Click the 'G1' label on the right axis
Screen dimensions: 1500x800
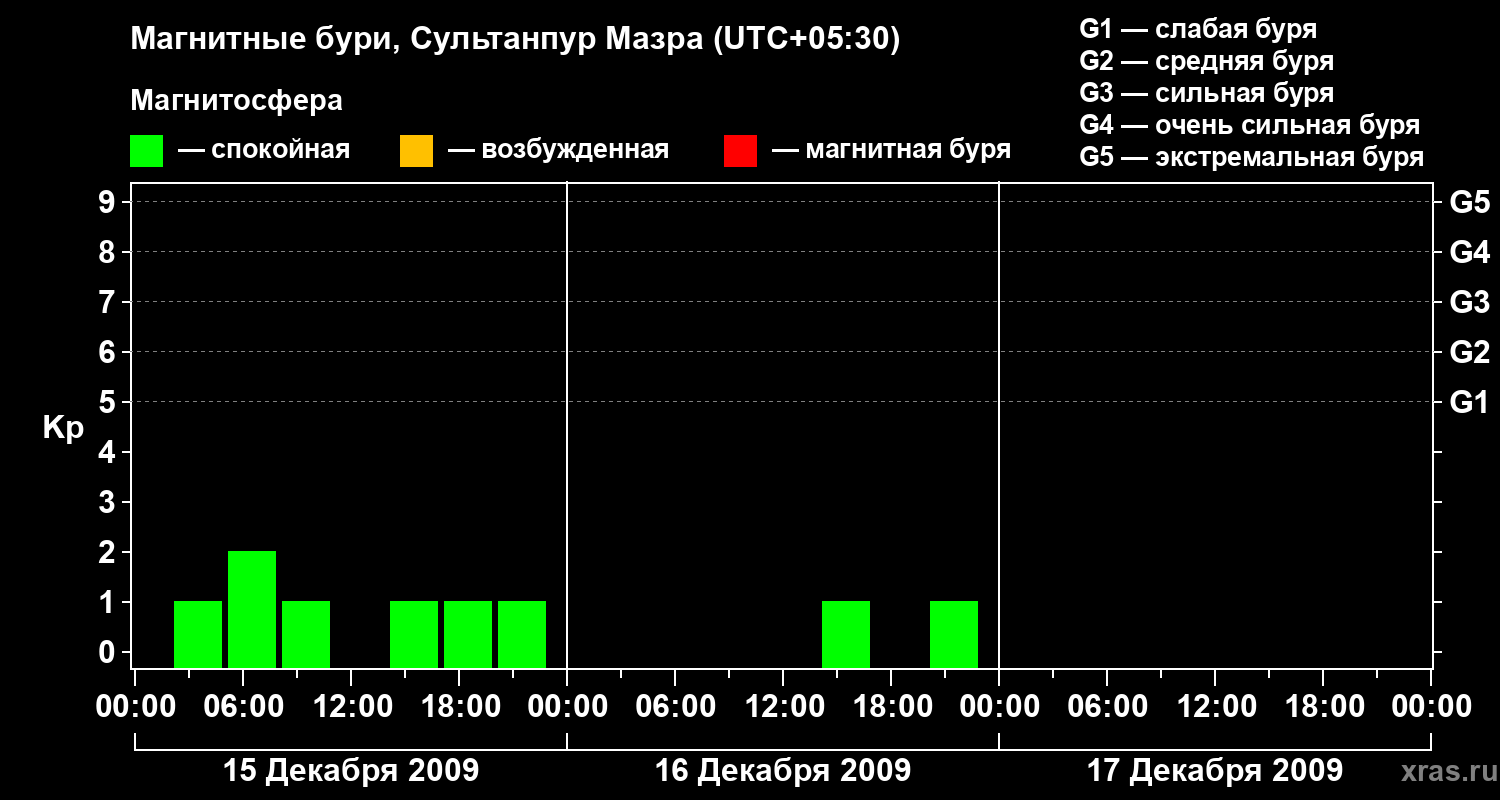pyautogui.click(x=1469, y=403)
